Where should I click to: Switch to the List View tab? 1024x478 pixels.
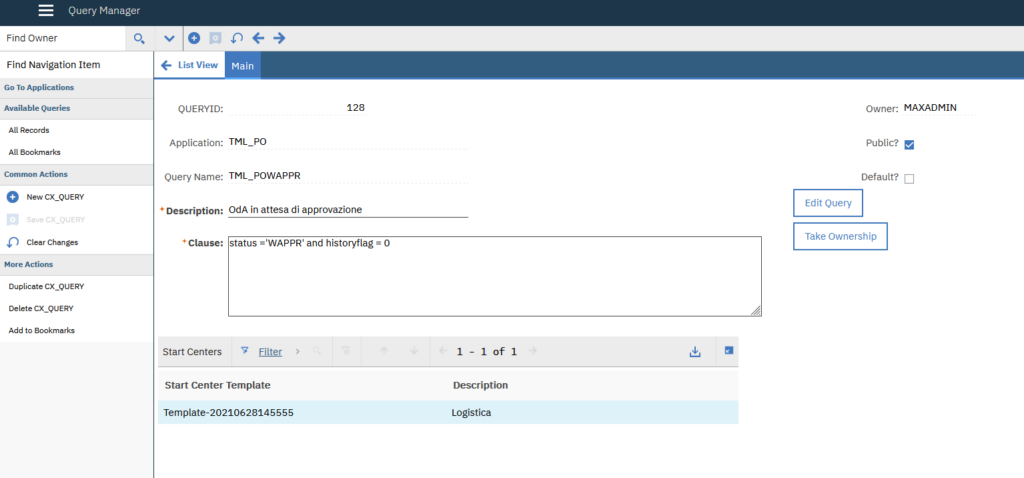click(x=190, y=65)
